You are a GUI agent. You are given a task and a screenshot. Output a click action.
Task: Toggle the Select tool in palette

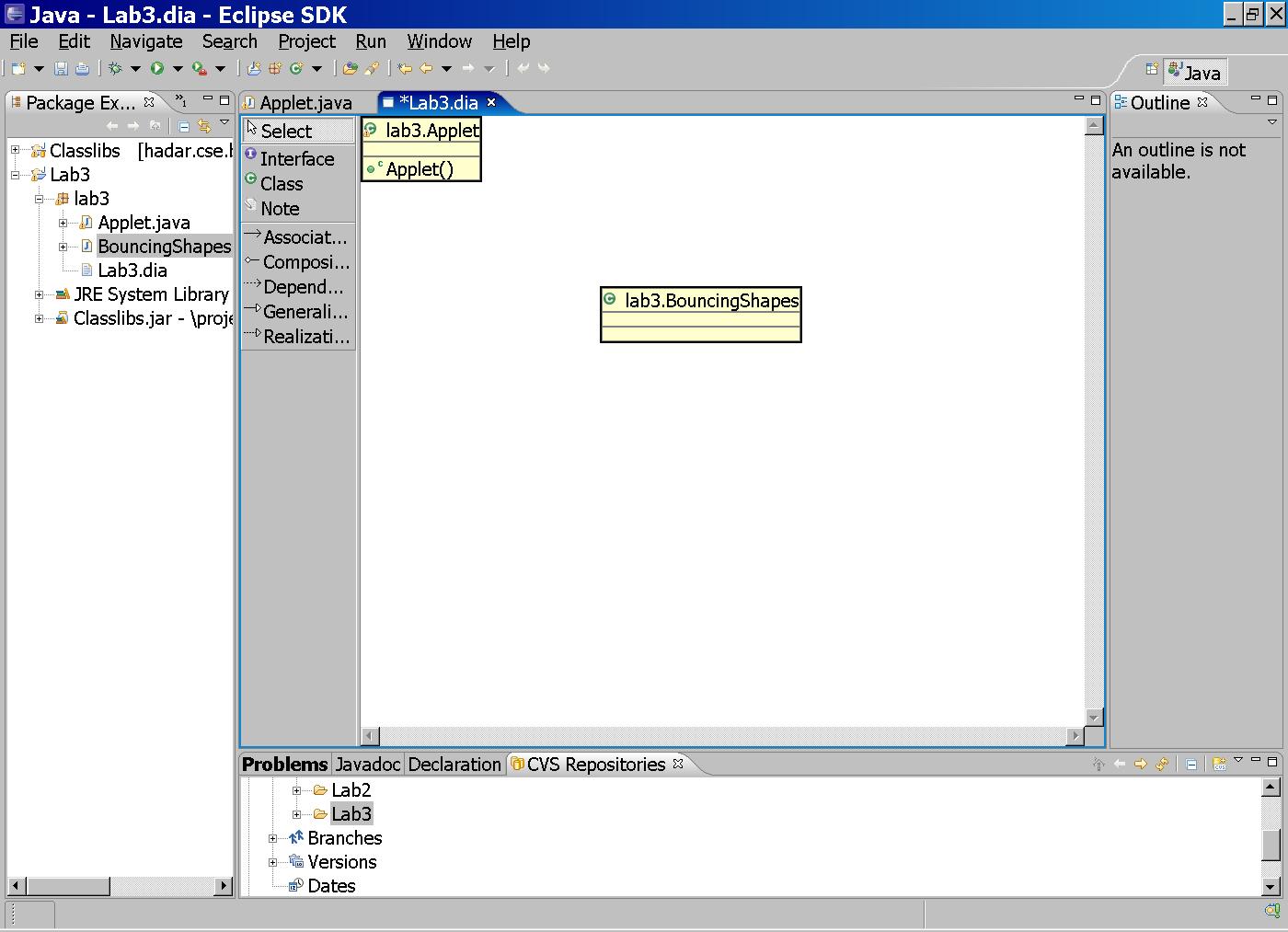tap(286, 132)
